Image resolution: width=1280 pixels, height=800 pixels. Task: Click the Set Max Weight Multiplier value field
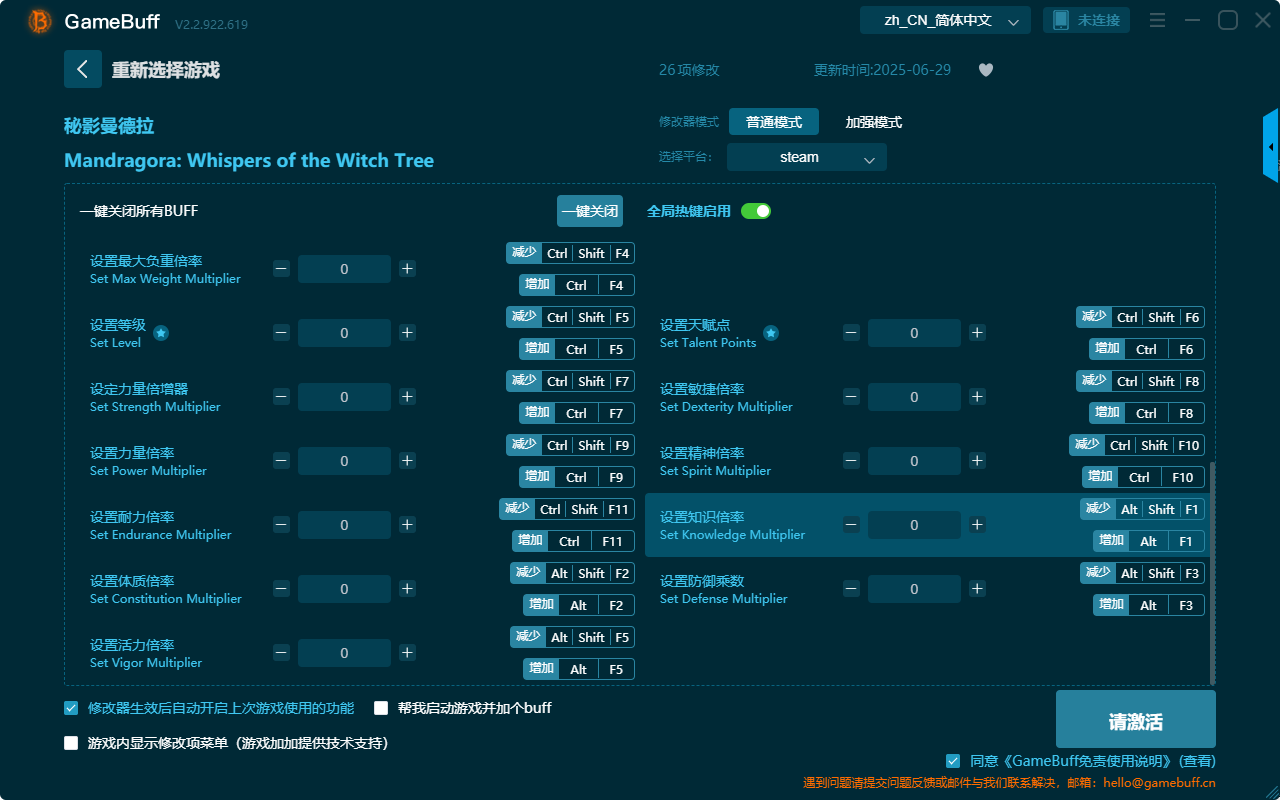pyautogui.click(x=344, y=269)
